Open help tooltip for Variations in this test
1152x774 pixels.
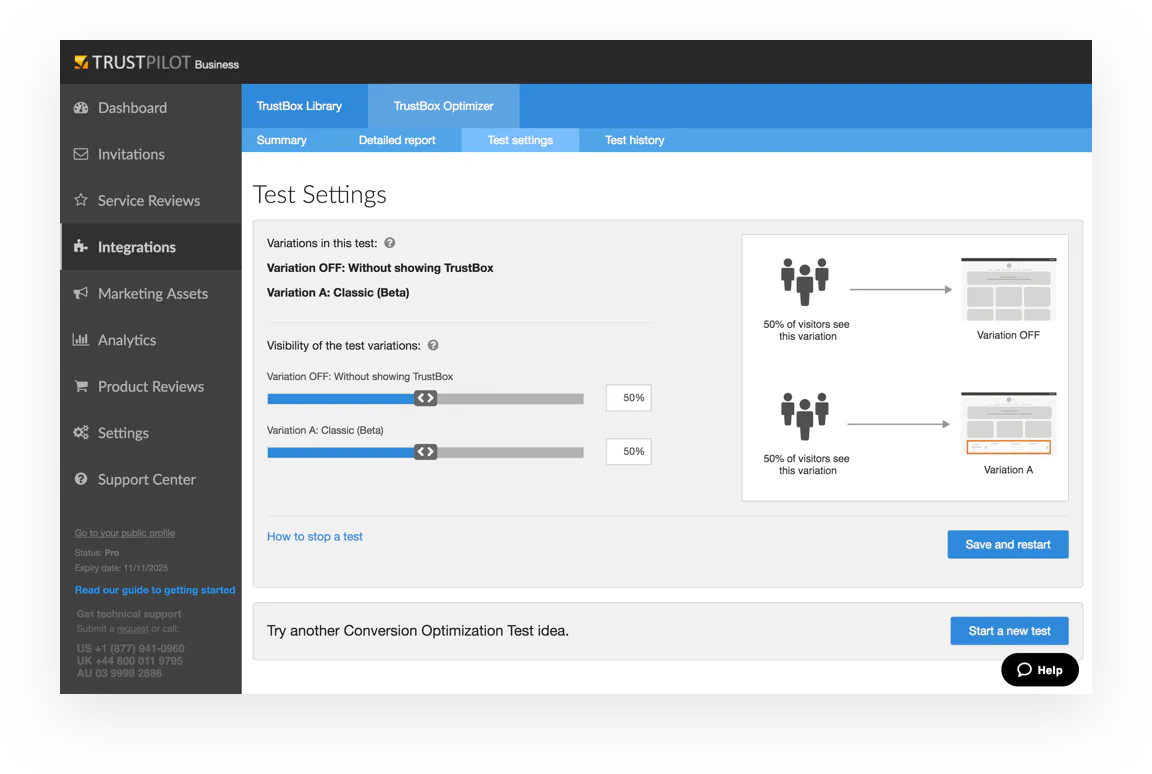390,243
